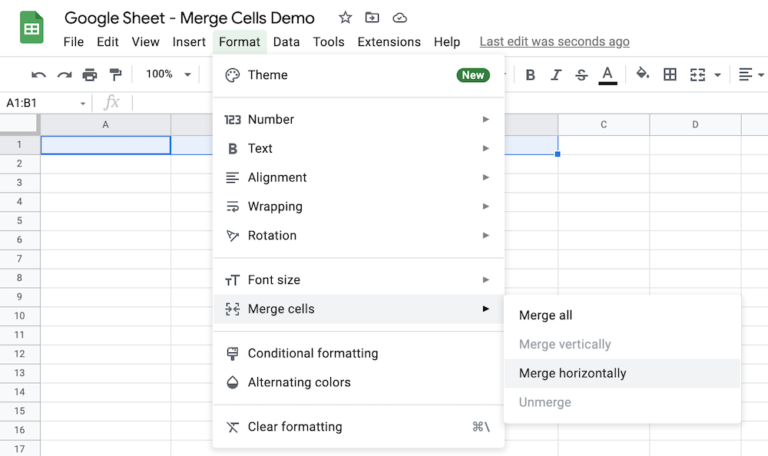This screenshot has width=768, height=456.
Task: Open merge type dropdown arrow in toolbar
Action: pyautogui.click(x=718, y=75)
